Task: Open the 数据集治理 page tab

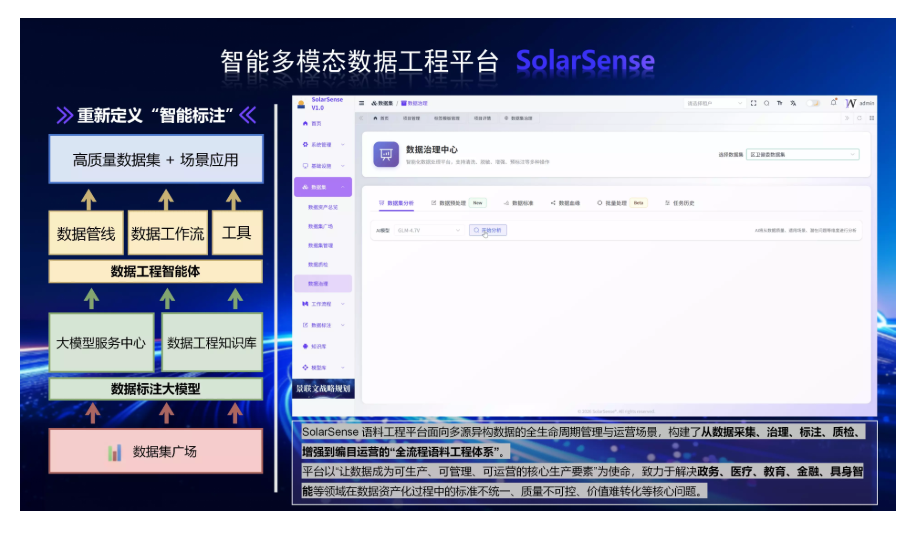Action: [519, 118]
